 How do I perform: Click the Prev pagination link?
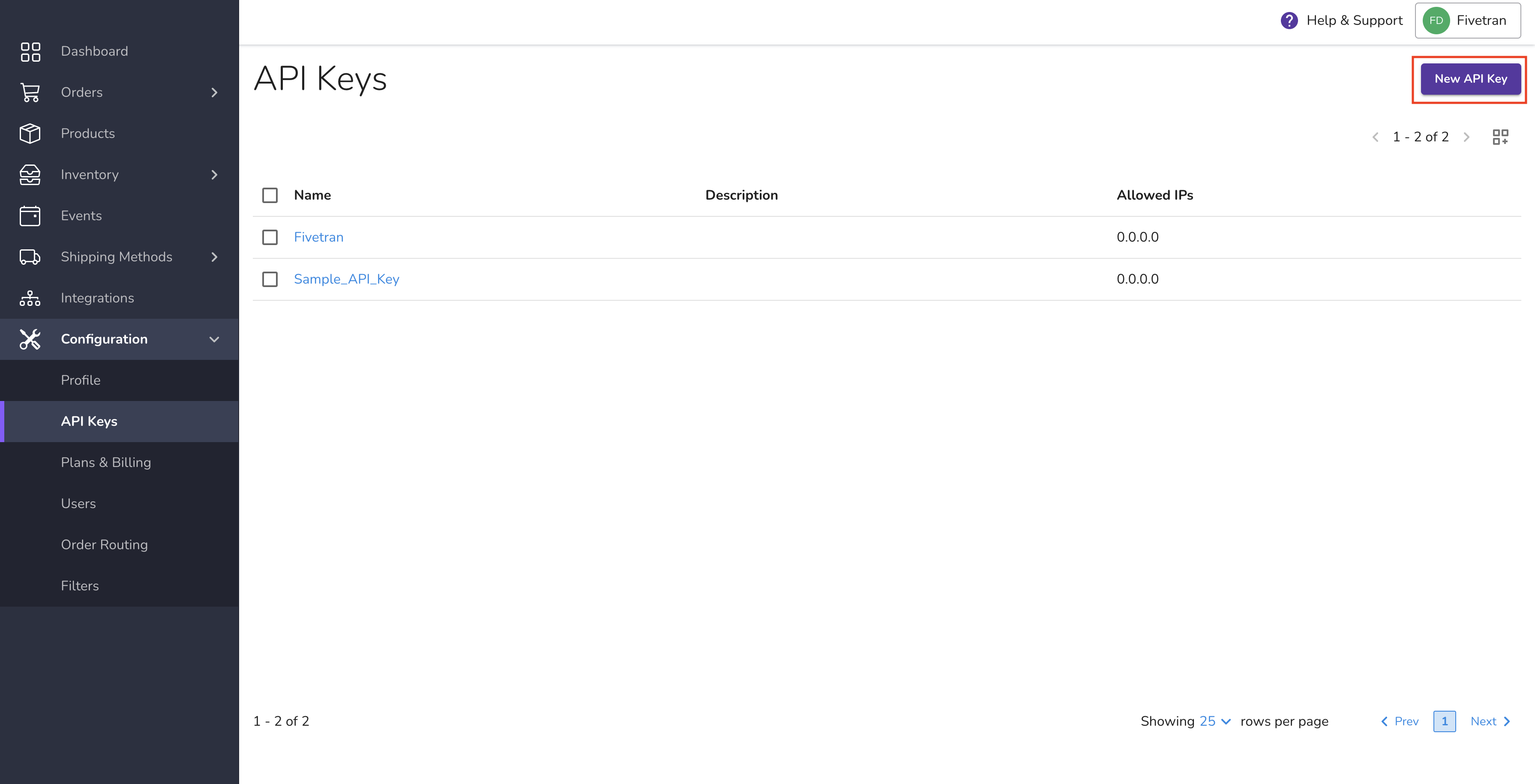click(1400, 721)
